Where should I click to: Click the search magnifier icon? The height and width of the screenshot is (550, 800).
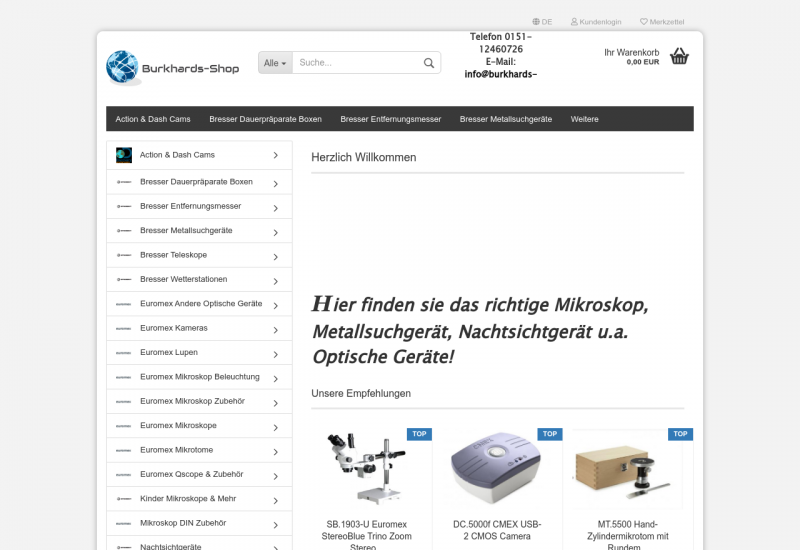pos(429,63)
